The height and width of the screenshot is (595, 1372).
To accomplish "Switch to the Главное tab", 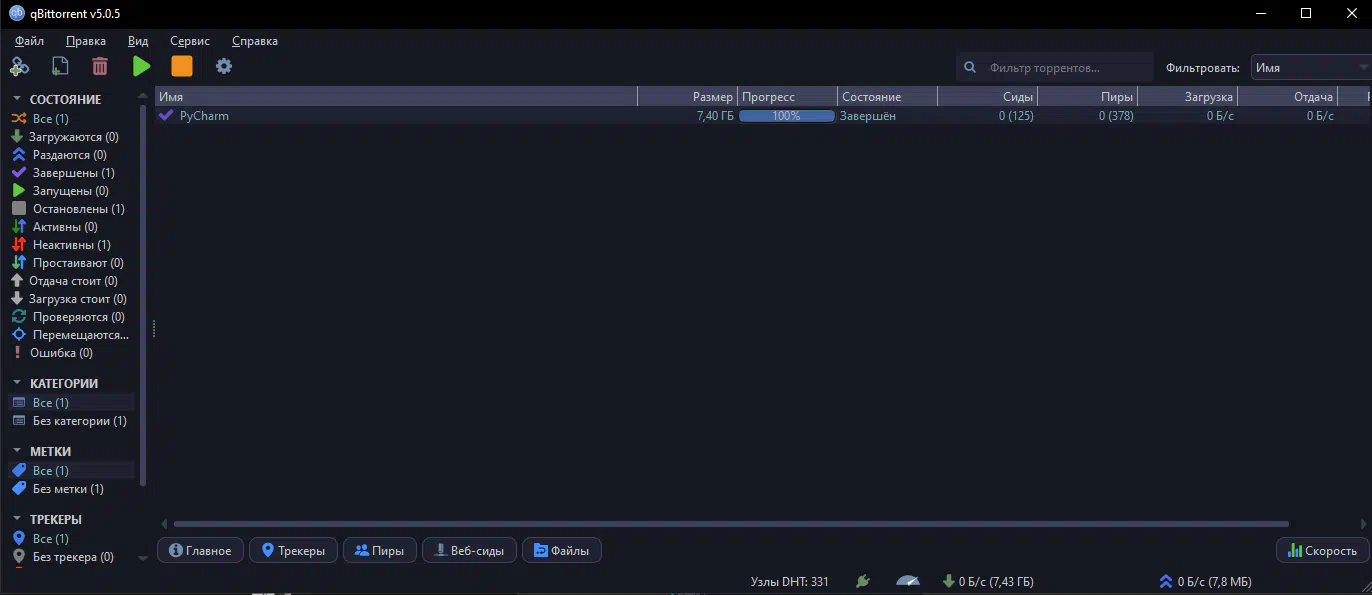I will (x=200, y=550).
